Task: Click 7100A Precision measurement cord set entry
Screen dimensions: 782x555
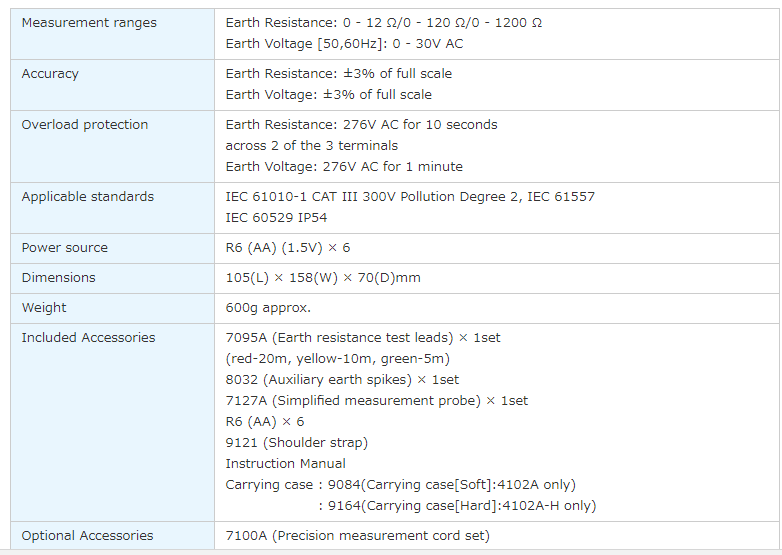Action: (x=357, y=536)
